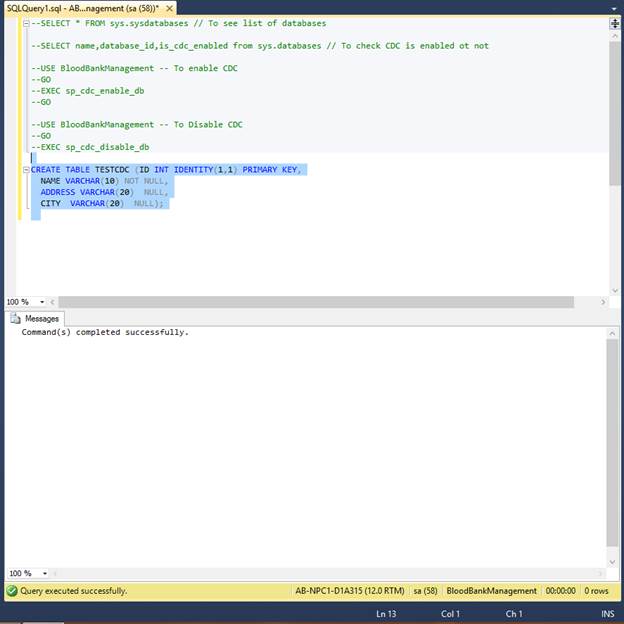This screenshot has width=624, height=624.
Task: Click the 'To Disable CDC' USE comment line
Action: pyautogui.click(x=137, y=125)
